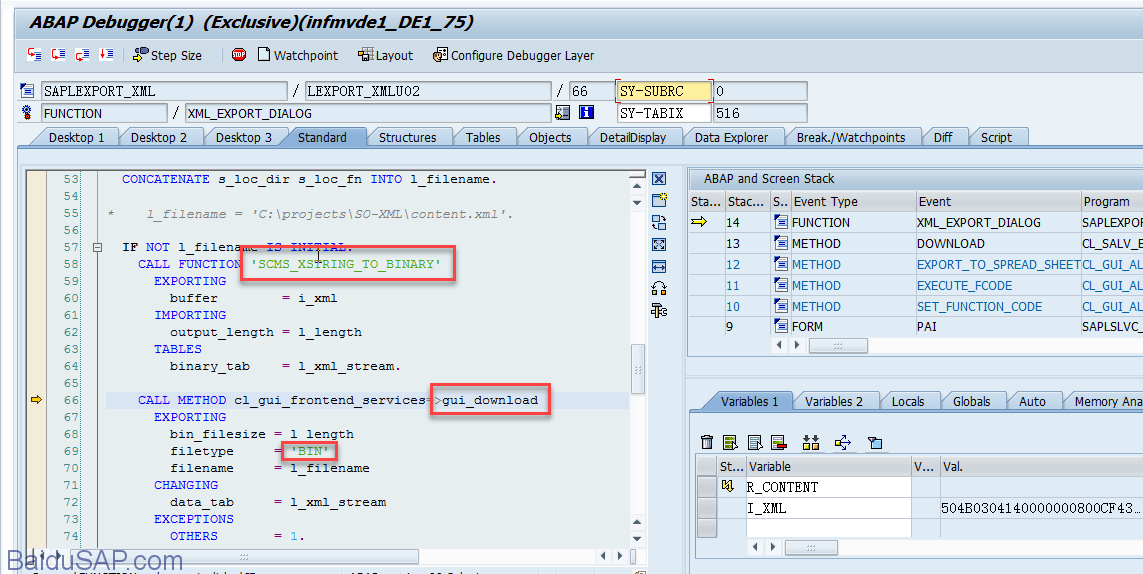Click the Close Tool icon beside source code

(659, 179)
